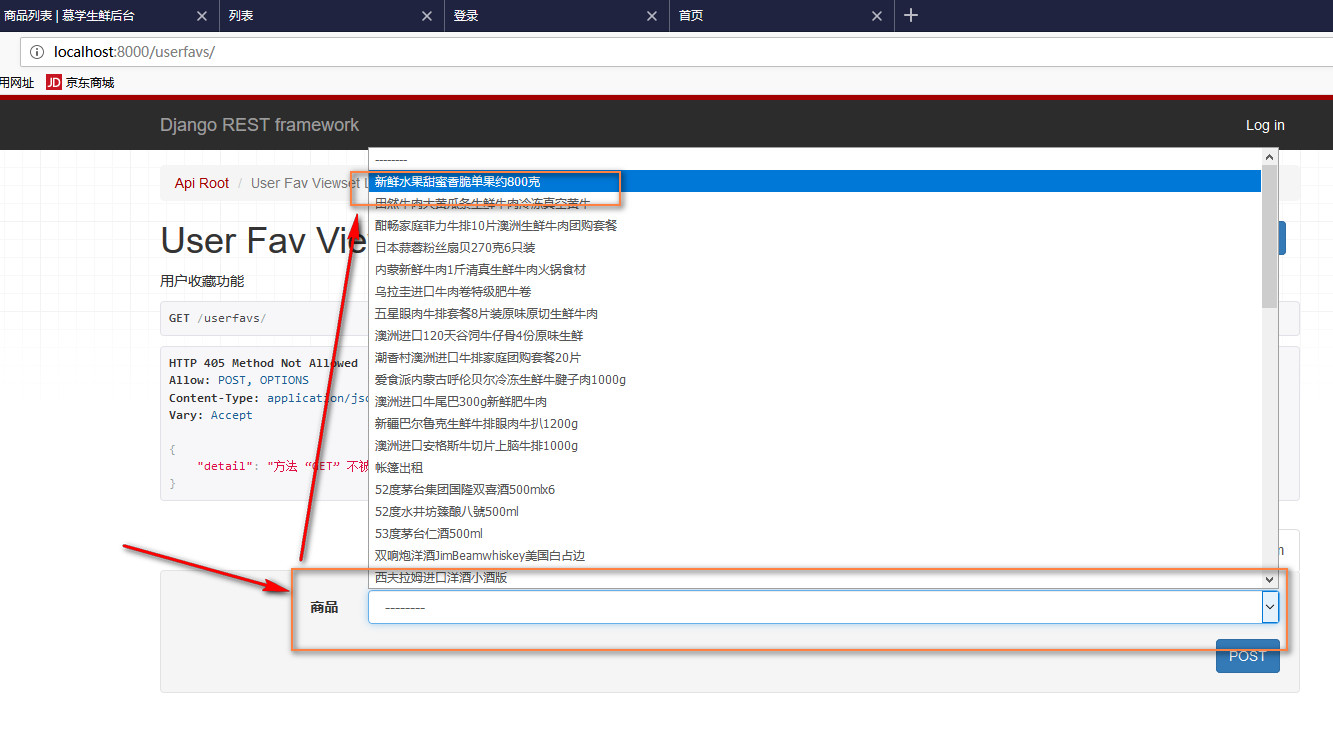The image size is (1333, 743).
Task: Close the 首页 browser tab
Action: pyautogui.click(x=877, y=16)
